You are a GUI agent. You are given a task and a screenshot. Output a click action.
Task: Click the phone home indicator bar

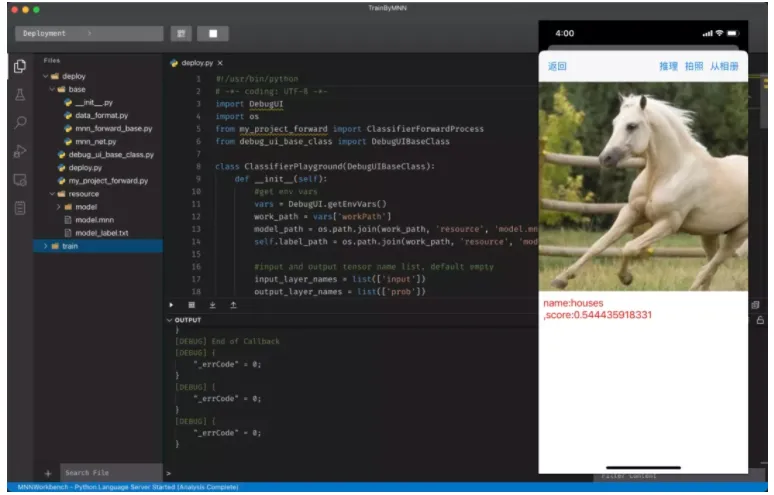(643, 467)
